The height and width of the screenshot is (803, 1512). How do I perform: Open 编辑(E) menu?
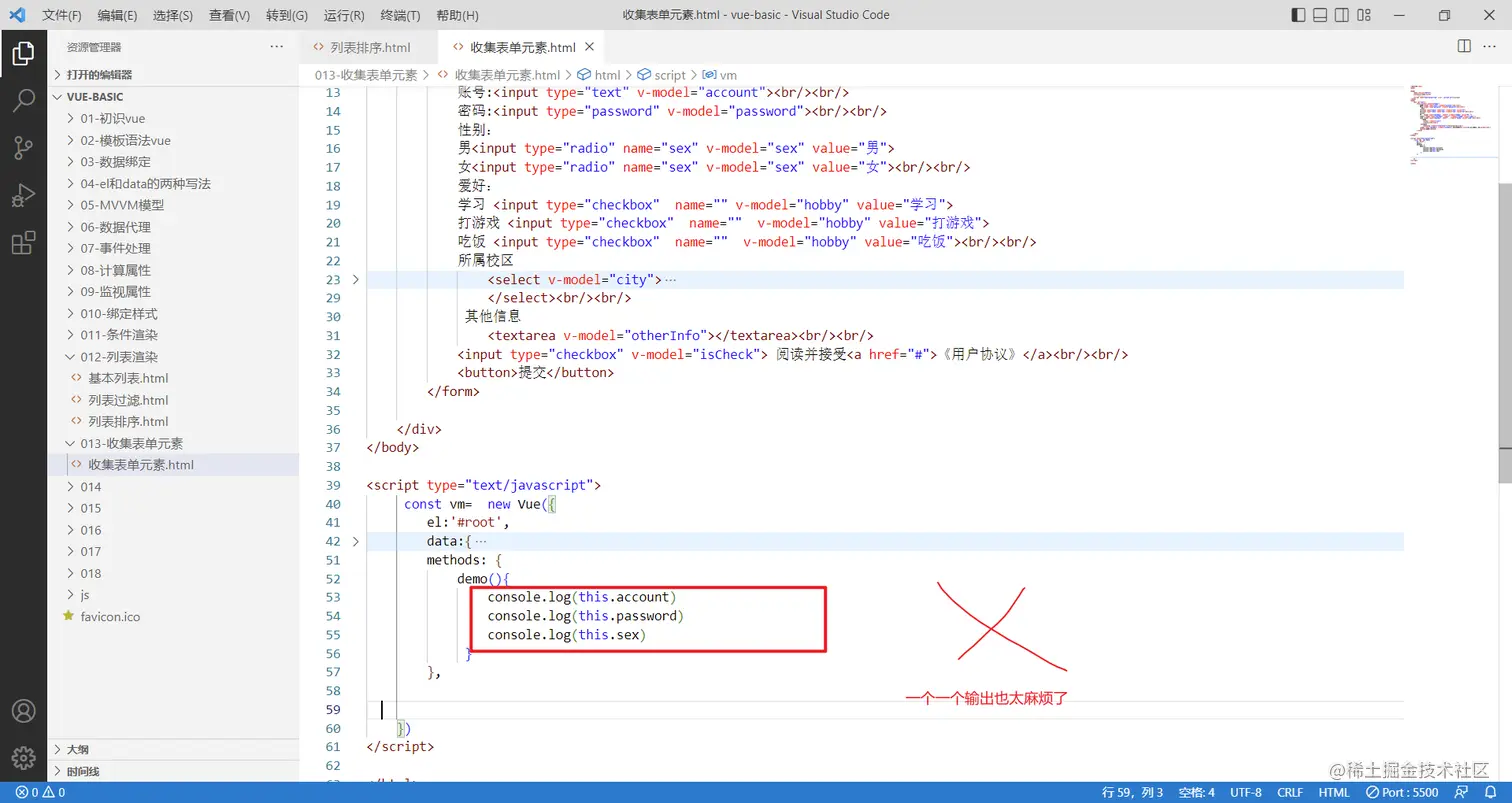(x=118, y=15)
